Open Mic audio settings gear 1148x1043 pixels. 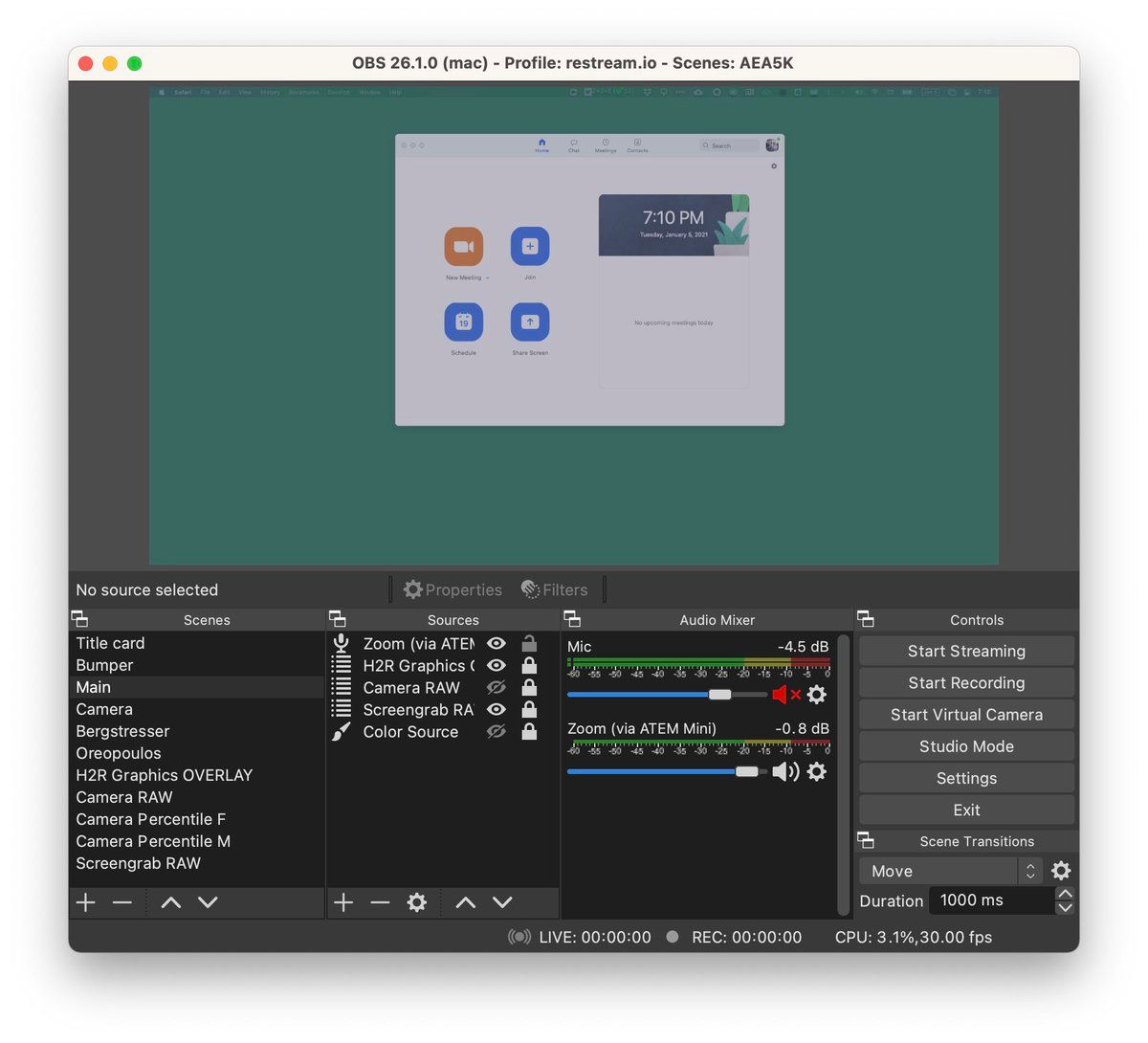coord(816,695)
